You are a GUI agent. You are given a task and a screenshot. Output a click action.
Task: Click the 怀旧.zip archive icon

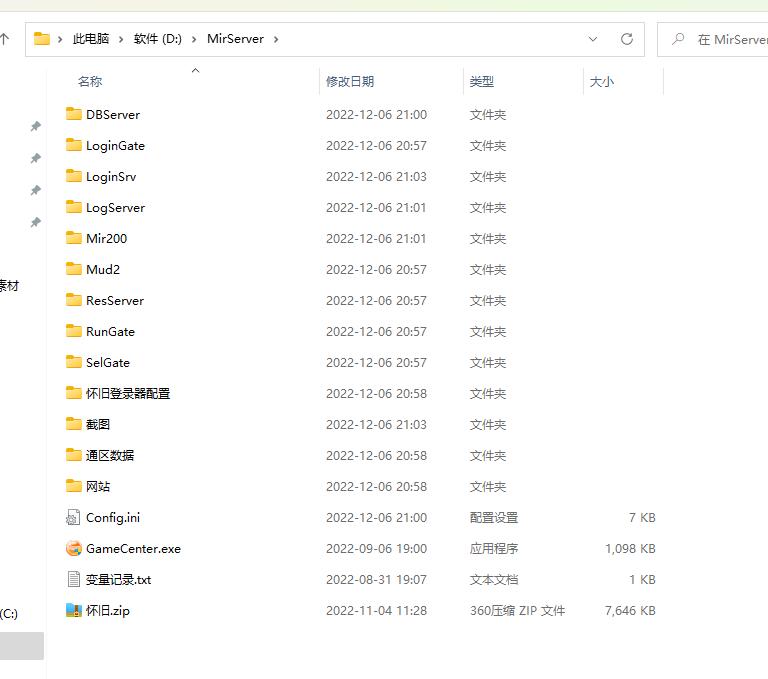tap(73, 610)
